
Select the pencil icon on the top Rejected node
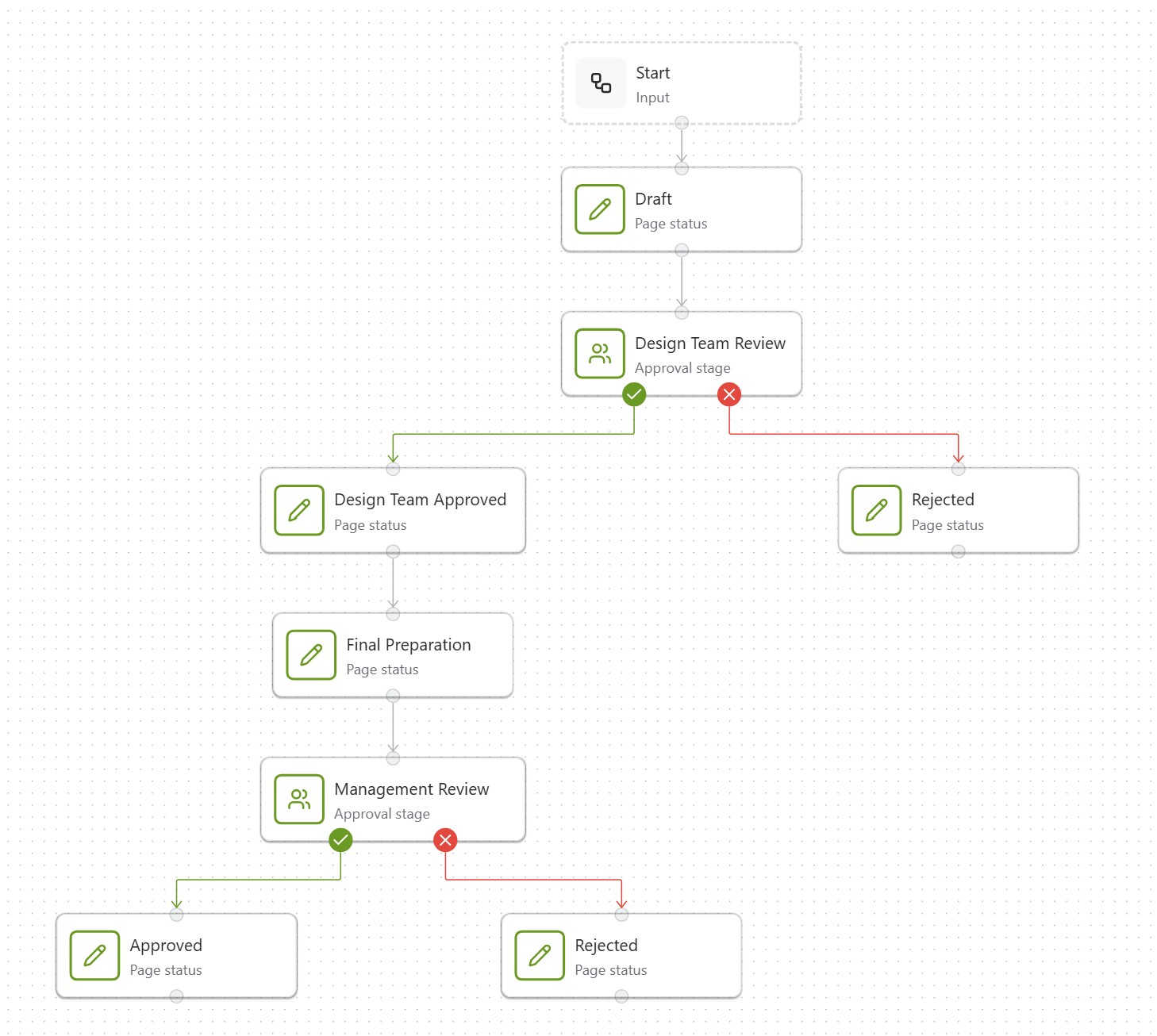coord(875,510)
